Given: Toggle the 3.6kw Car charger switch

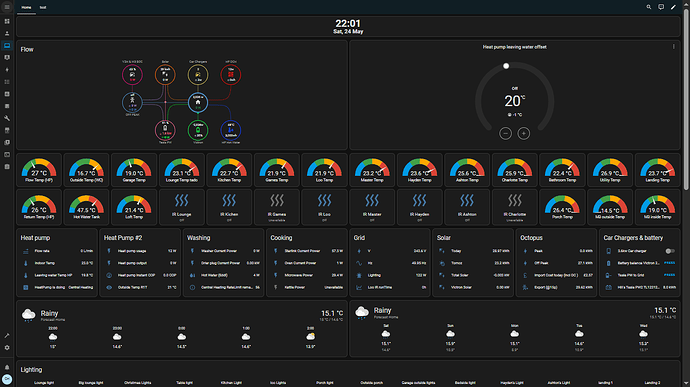Looking at the screenshot, I should click(x=670, y=251).
